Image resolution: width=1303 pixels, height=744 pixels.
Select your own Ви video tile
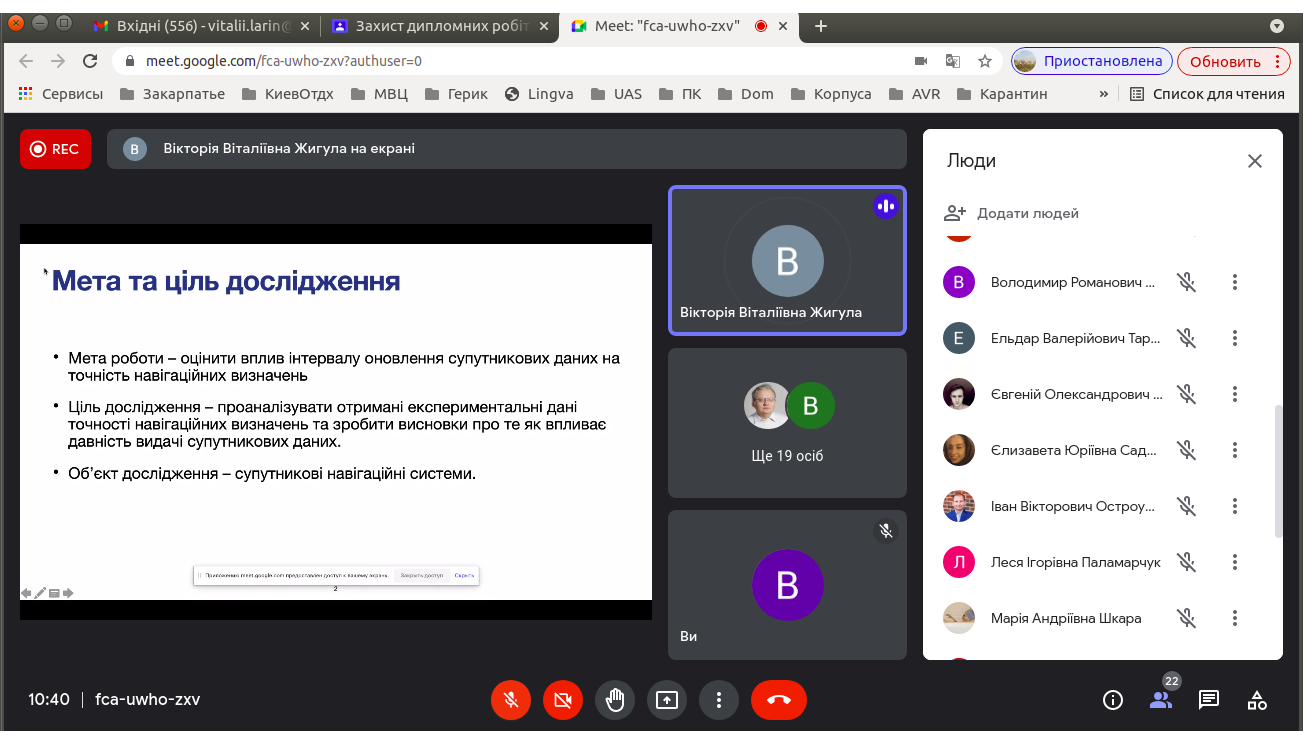[787, 585]
